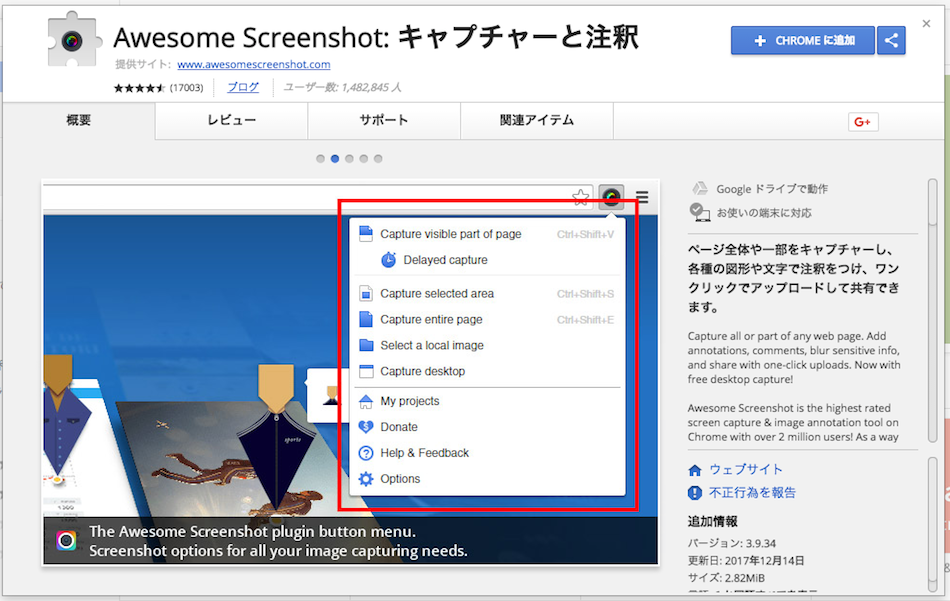The width and height of the screenshot is (950, 601).
Task: Open the レビュー tab
Action: (231, 120)
